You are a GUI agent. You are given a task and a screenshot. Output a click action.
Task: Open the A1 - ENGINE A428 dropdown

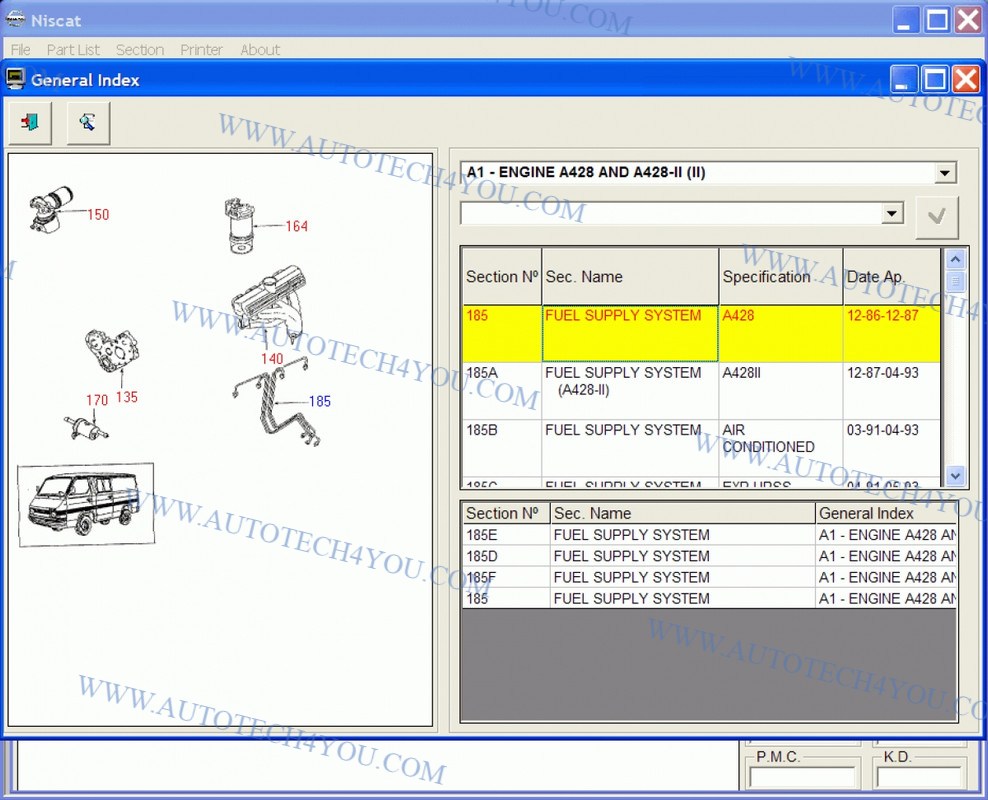(944, 173)
